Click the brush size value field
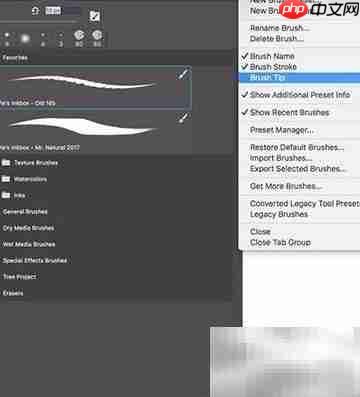 tap(62, 11)
